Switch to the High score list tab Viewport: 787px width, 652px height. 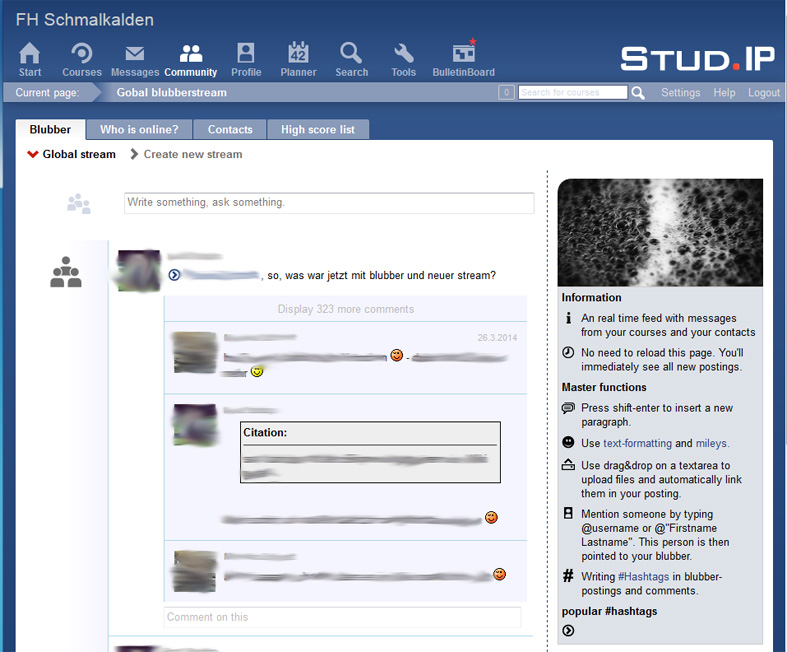tap(318, 129)
